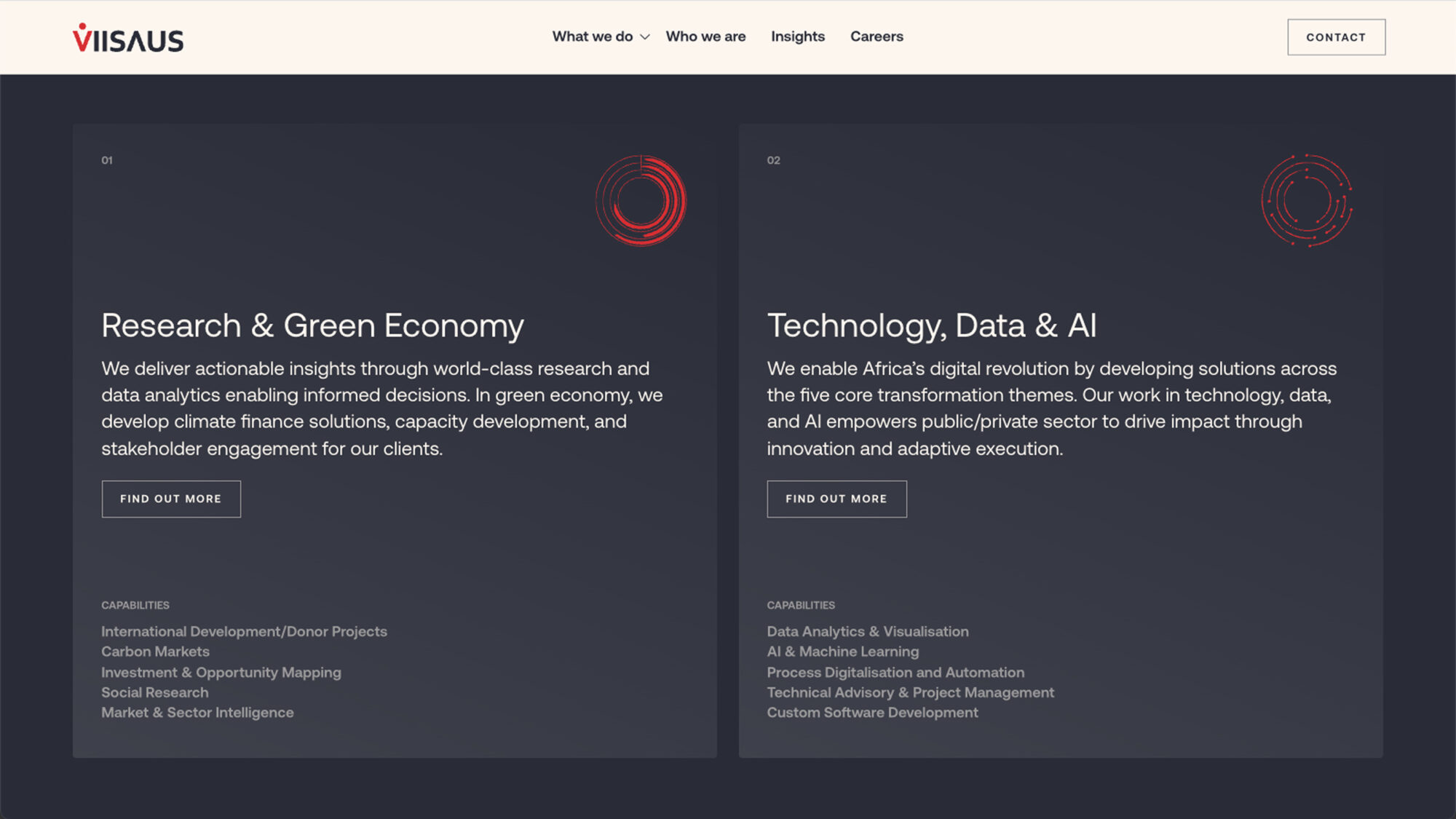Open the What we do menu
Image resolution: width=1456 pixels, height=819 pixels.
pyautogui.click(x=592, y=36)
